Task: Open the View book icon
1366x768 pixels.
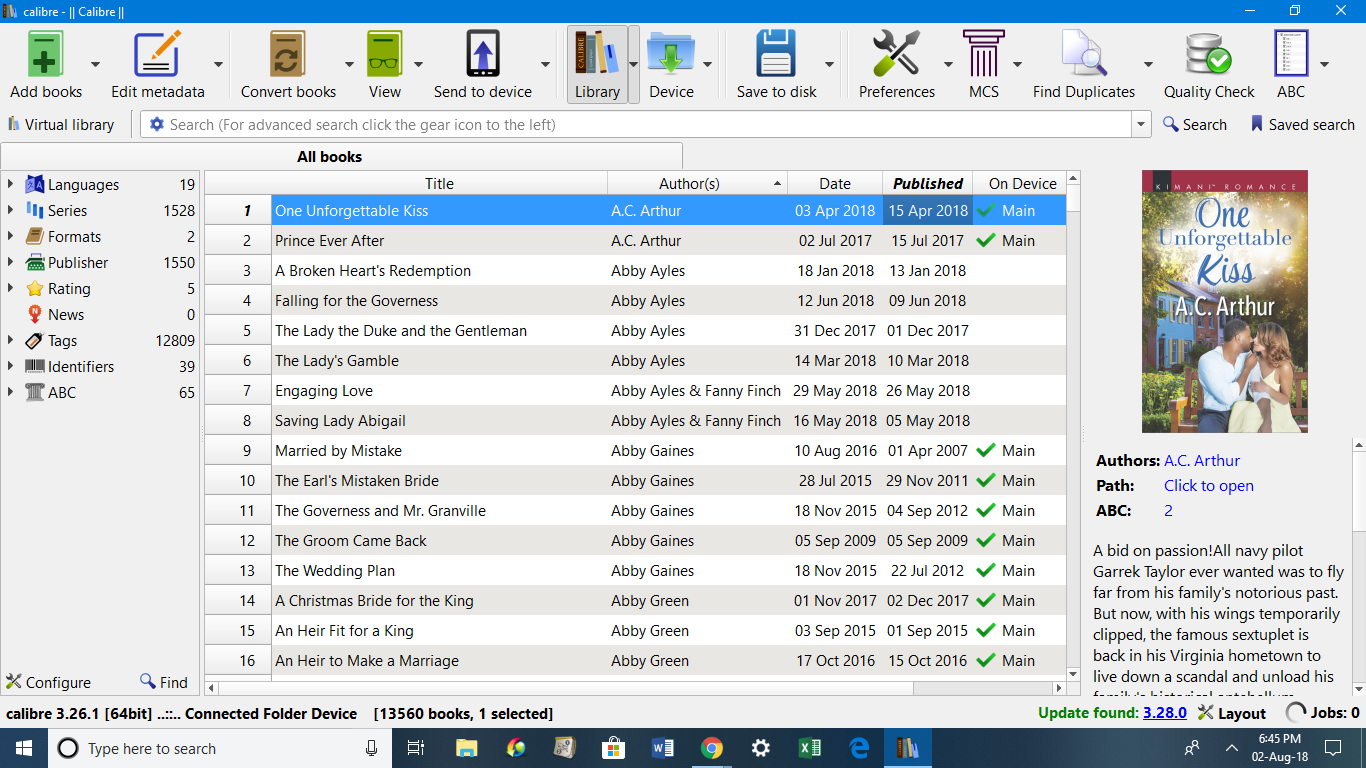Action: (384, 54)
